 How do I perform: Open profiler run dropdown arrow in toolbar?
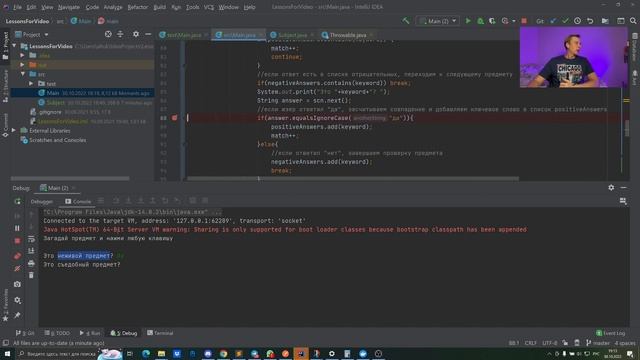click(x=513, y=21)
